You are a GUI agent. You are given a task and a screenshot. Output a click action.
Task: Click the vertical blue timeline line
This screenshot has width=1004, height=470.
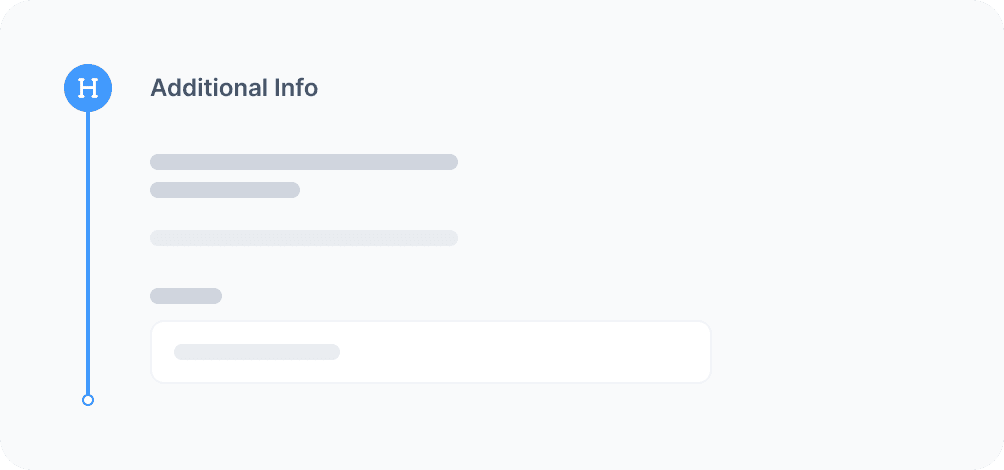pyautogui.click(x=88, y=250)
